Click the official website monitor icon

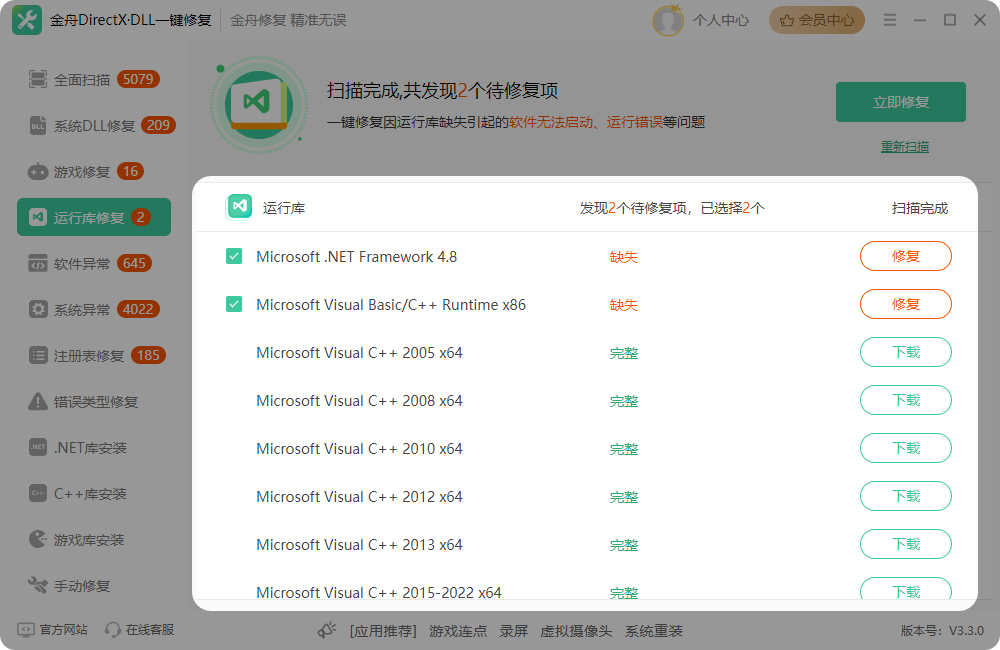pos(26,630)
